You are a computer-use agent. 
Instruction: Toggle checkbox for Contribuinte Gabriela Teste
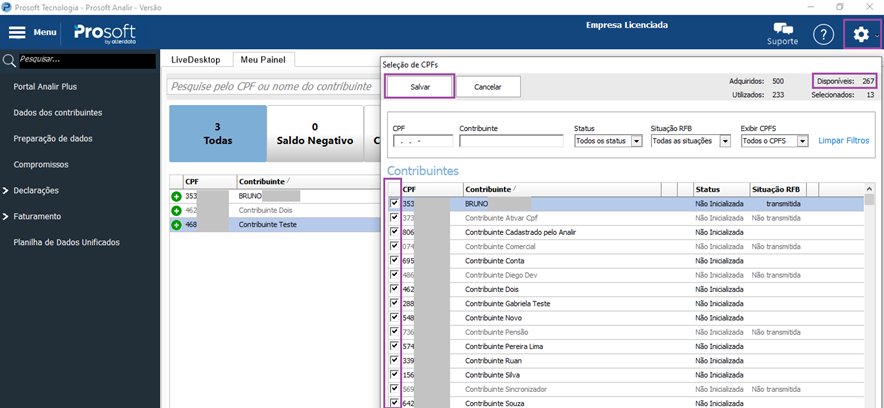(x=395, y=303)
